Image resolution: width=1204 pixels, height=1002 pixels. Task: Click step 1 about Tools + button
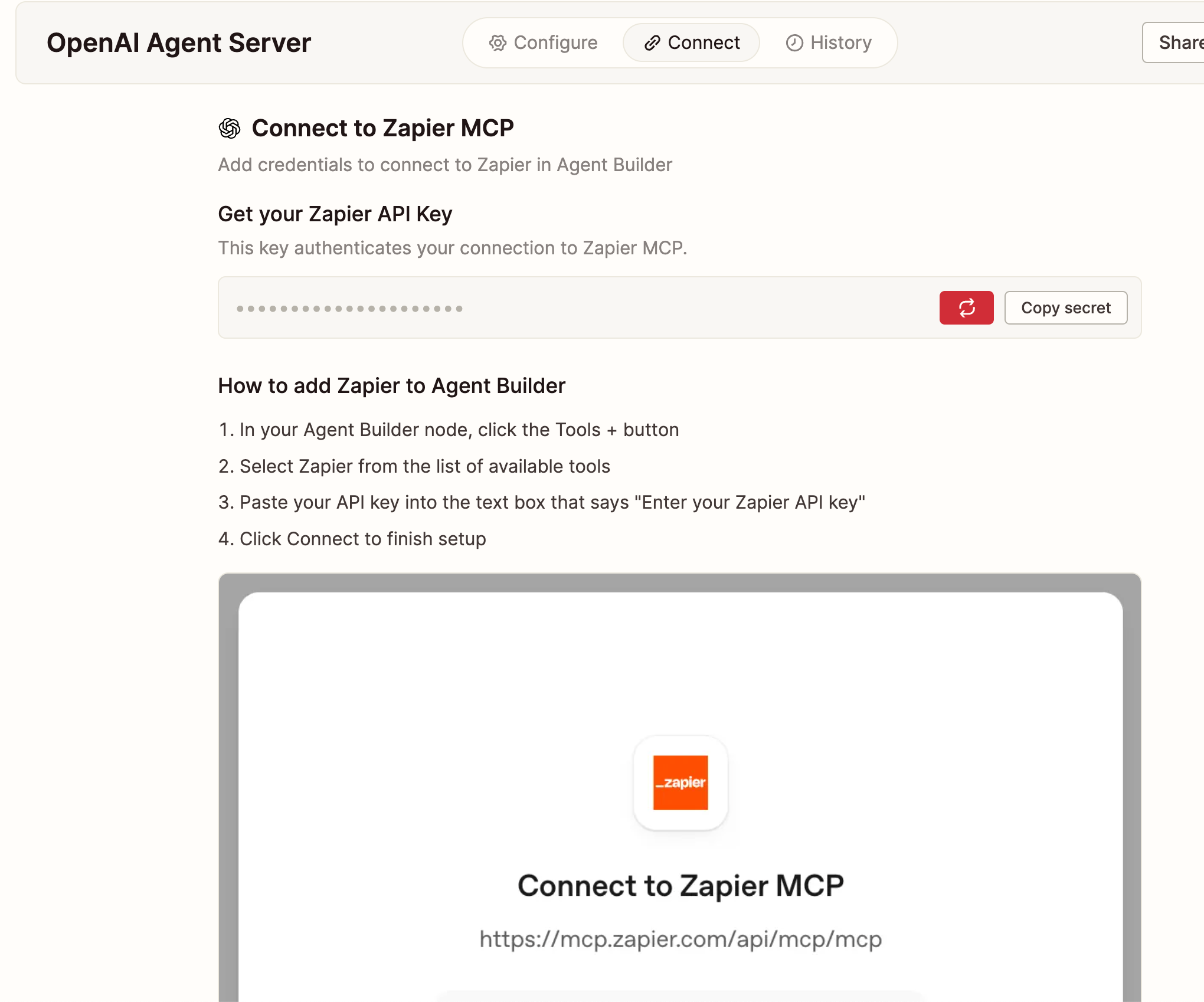pyautogui.click(x=449, y=430)
